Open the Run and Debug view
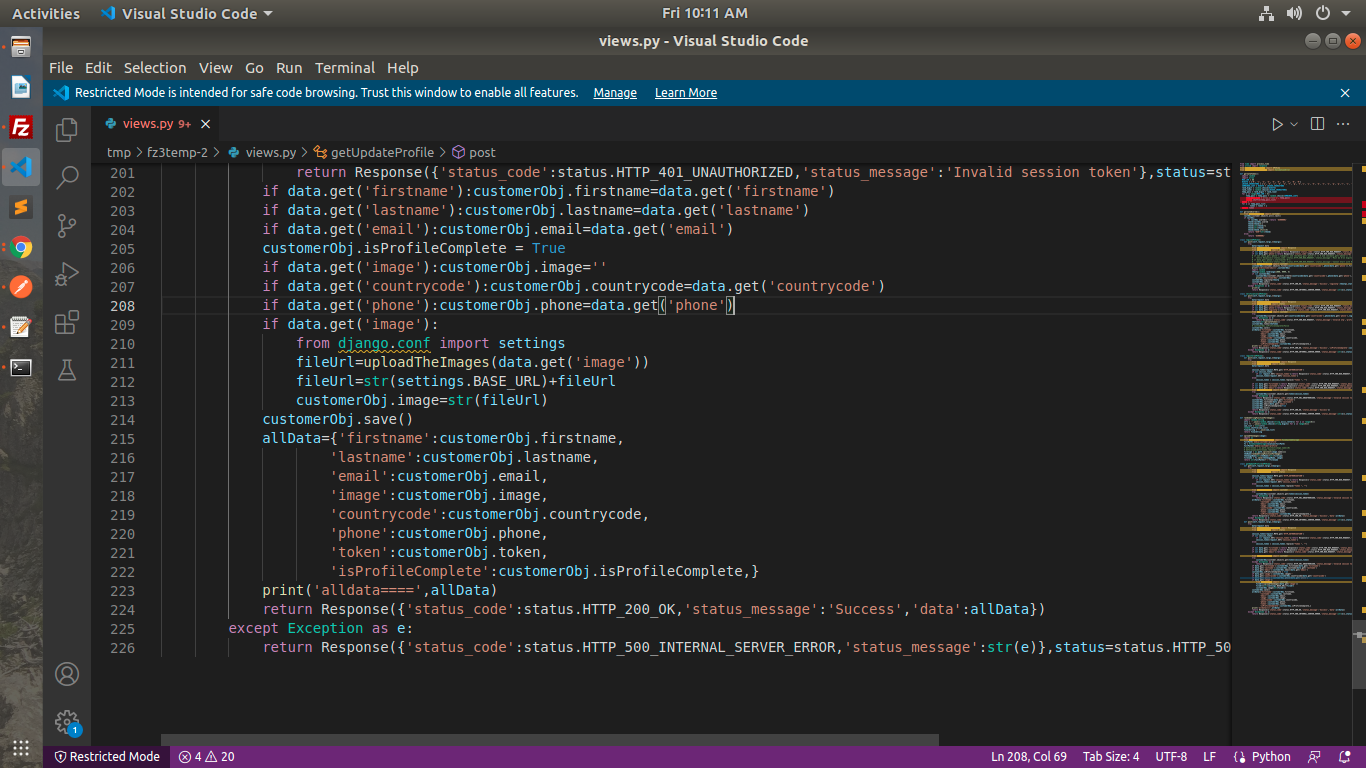 (67, 274)
